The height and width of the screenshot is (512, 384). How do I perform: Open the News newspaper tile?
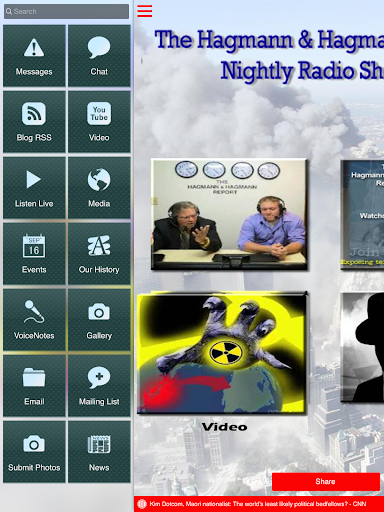tap(99, 452)
